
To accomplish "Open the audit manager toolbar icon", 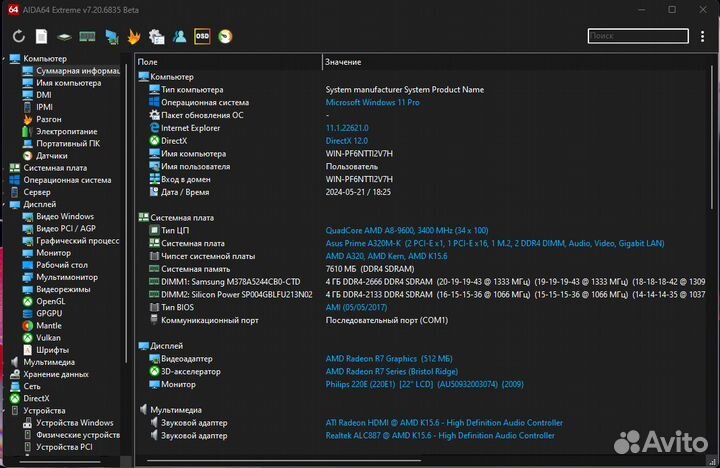I will [157, 37].
